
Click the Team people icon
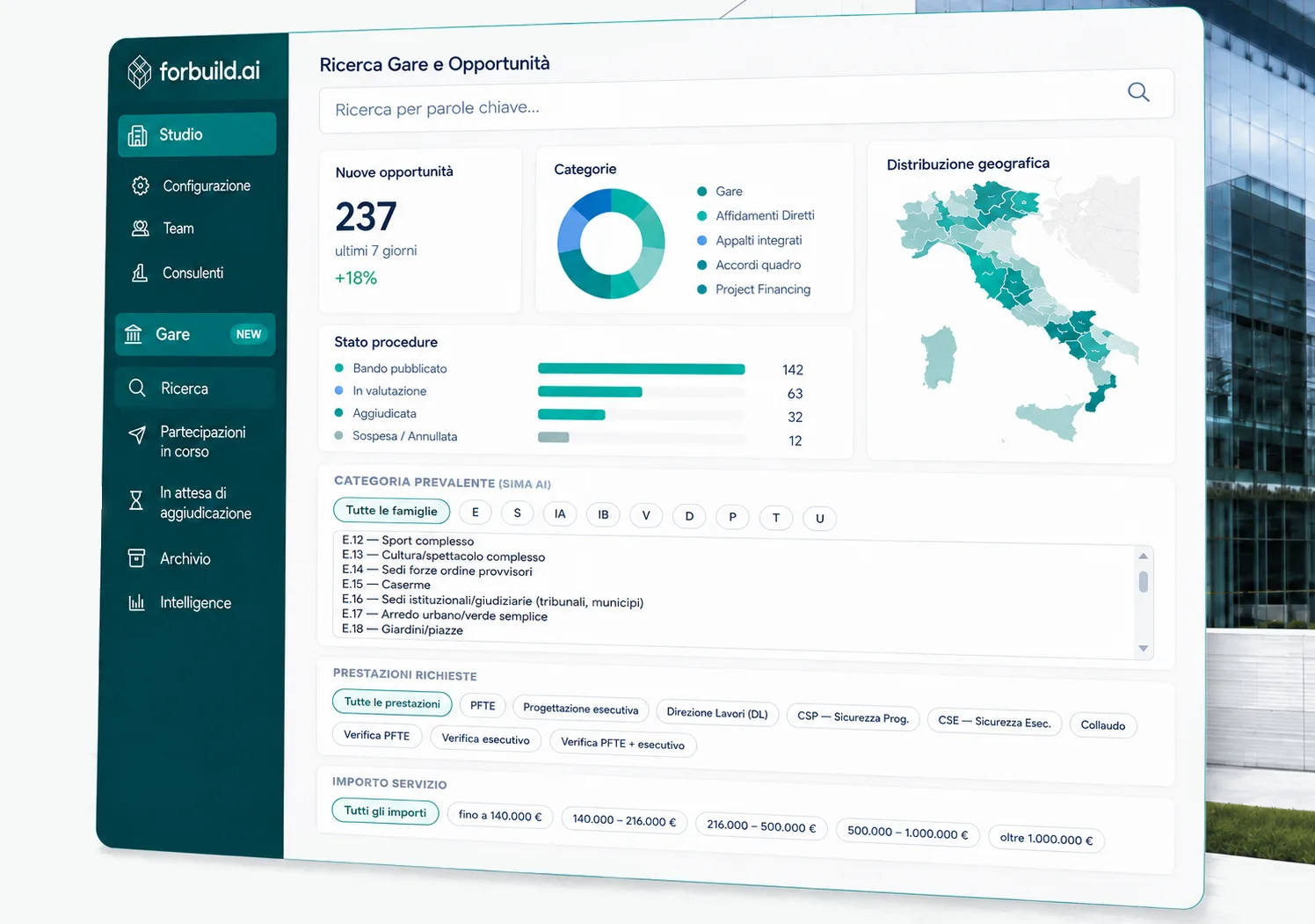[140, 229]
